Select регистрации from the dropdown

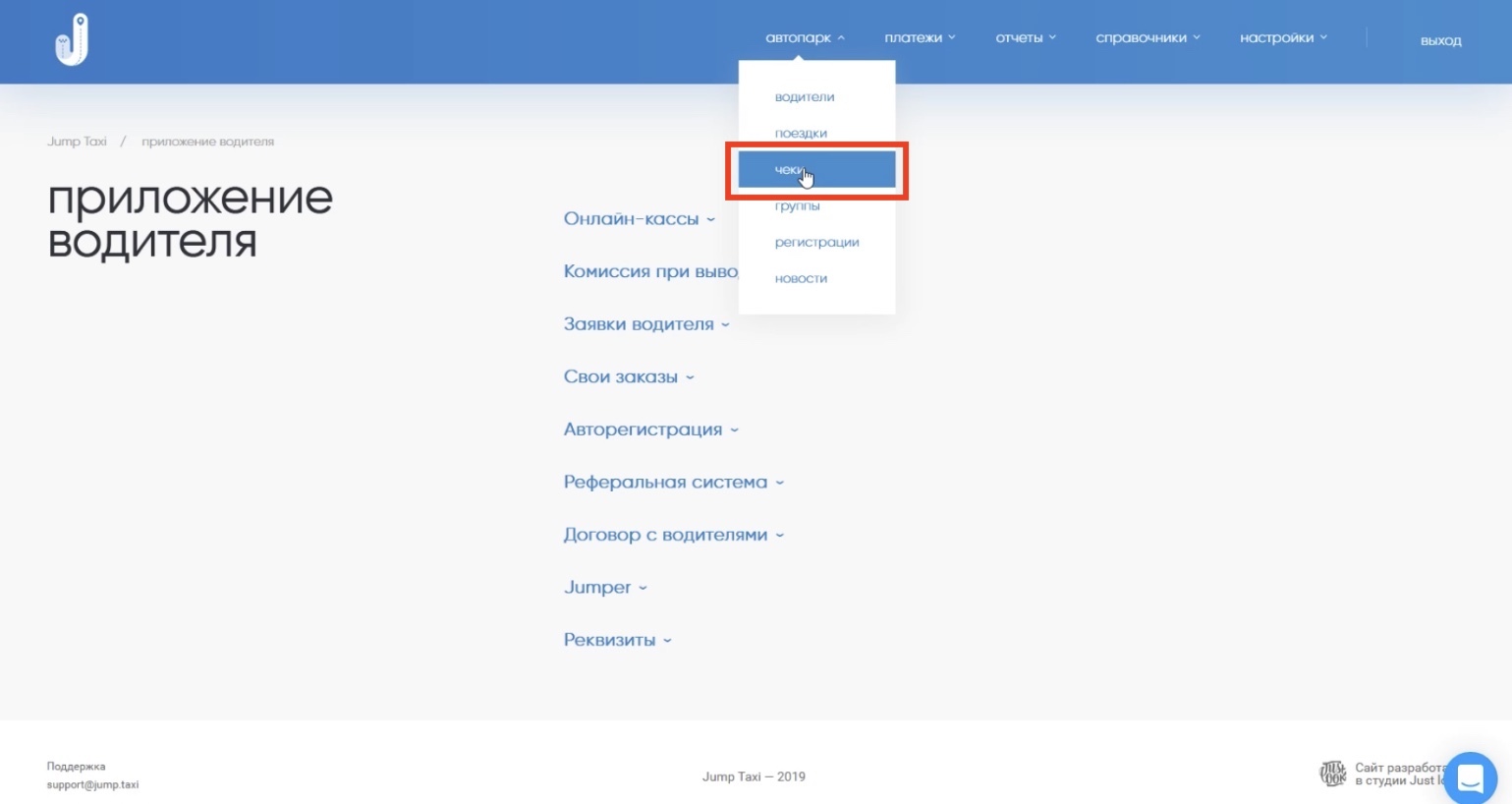(x=816, y=243)
